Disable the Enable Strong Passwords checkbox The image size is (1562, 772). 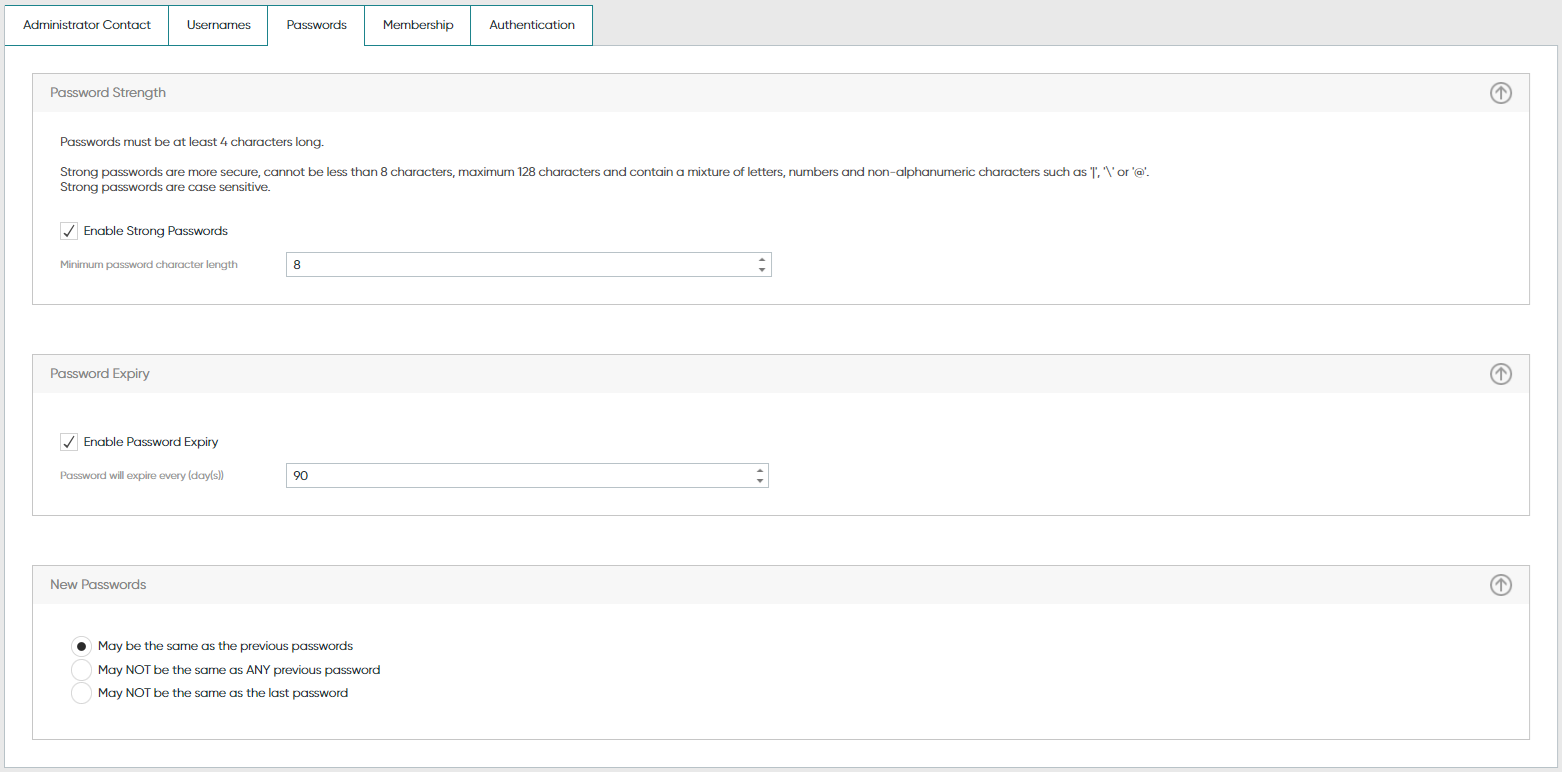click(68, 230)
